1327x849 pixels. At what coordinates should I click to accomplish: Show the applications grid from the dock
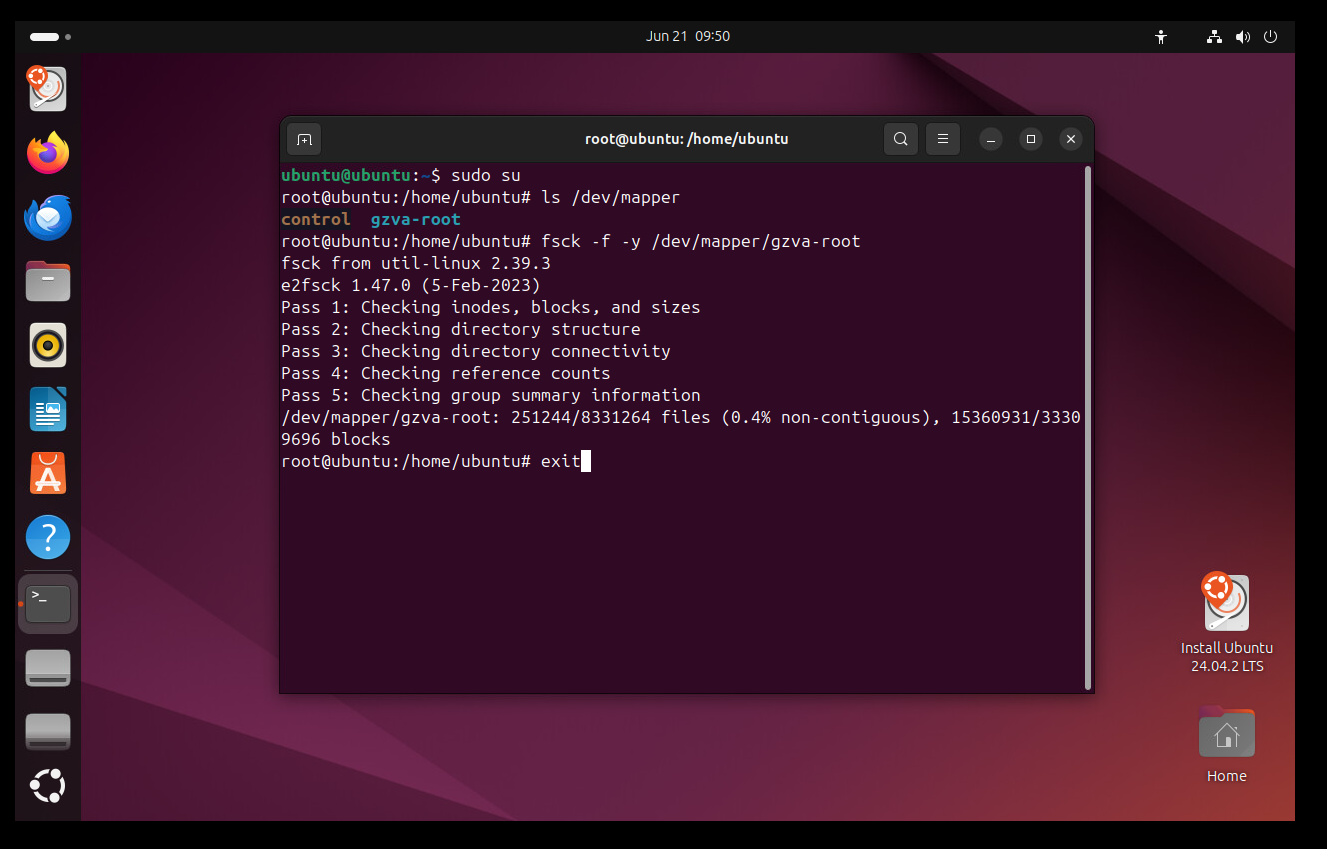click(47, 786)
